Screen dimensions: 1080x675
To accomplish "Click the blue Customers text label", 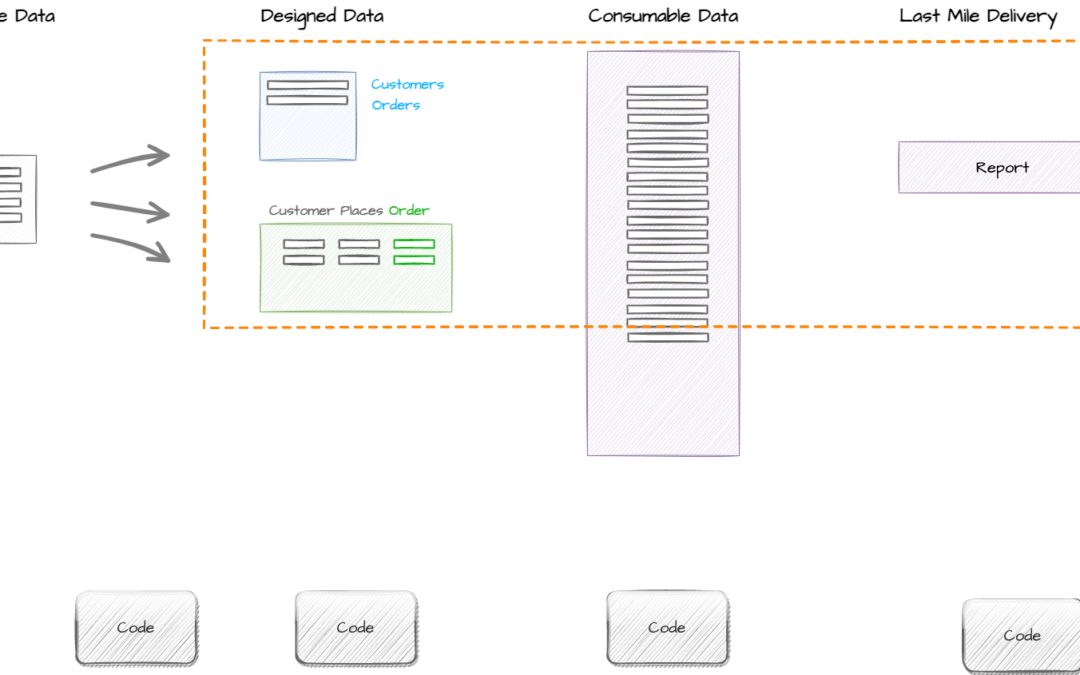I will 407,85.
